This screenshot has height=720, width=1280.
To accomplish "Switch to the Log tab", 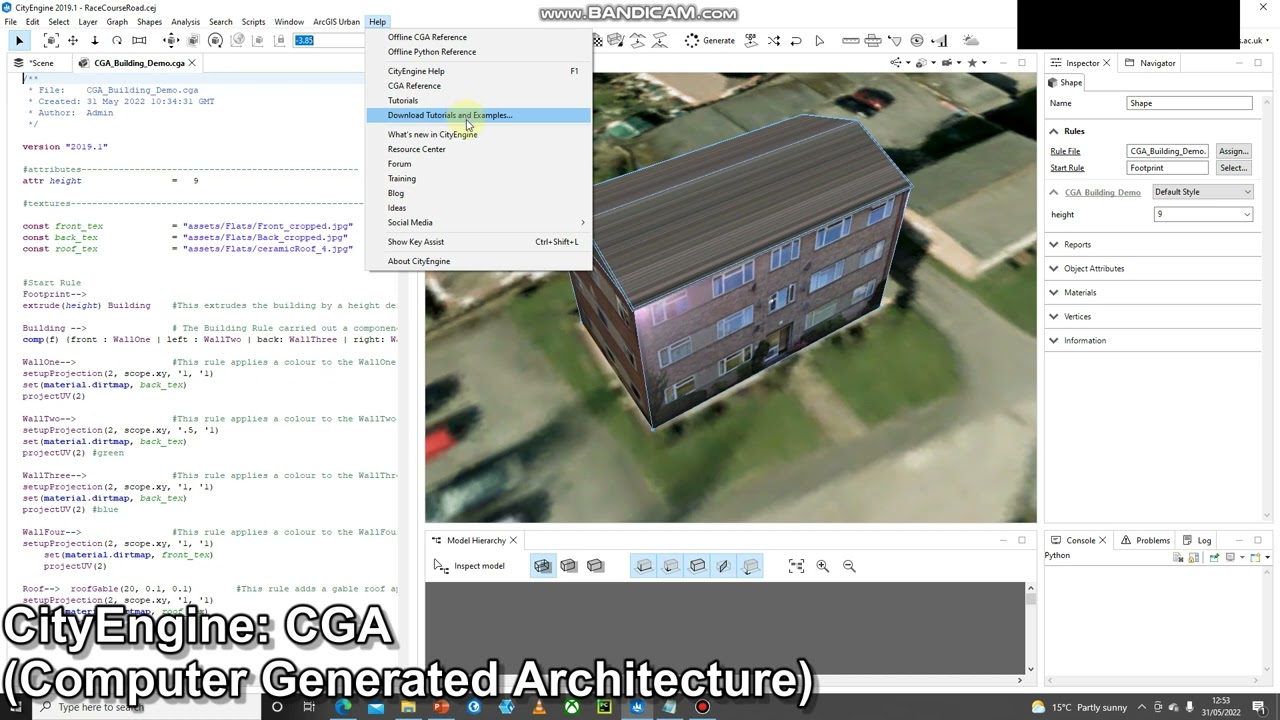I will [x=1197, y=540].
